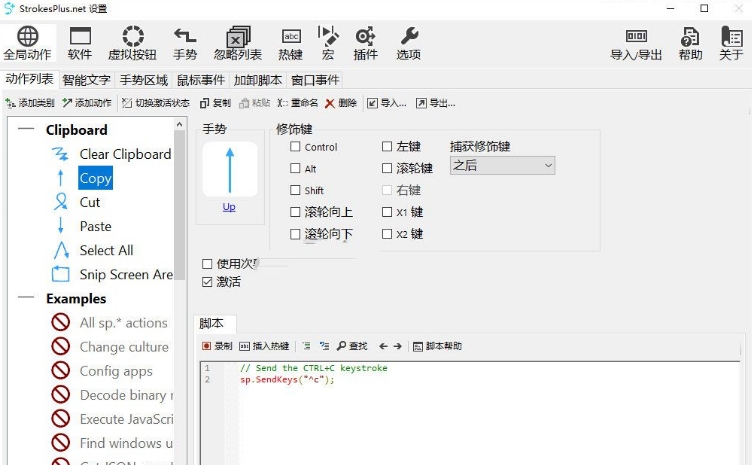Open the 全局动作 globe icon section

click(x=27, y=43)
